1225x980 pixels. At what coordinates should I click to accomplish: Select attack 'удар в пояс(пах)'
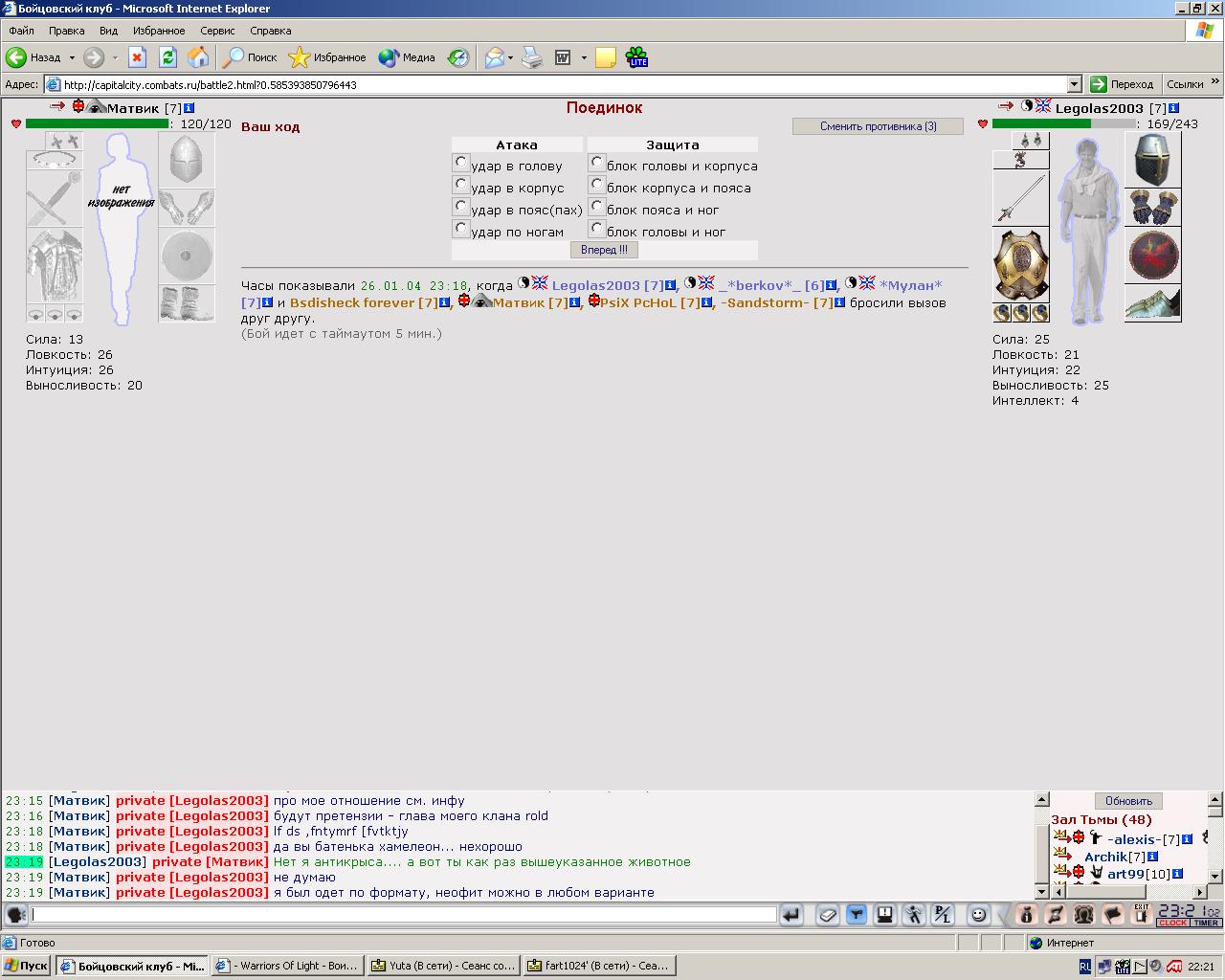click(461, 207)
